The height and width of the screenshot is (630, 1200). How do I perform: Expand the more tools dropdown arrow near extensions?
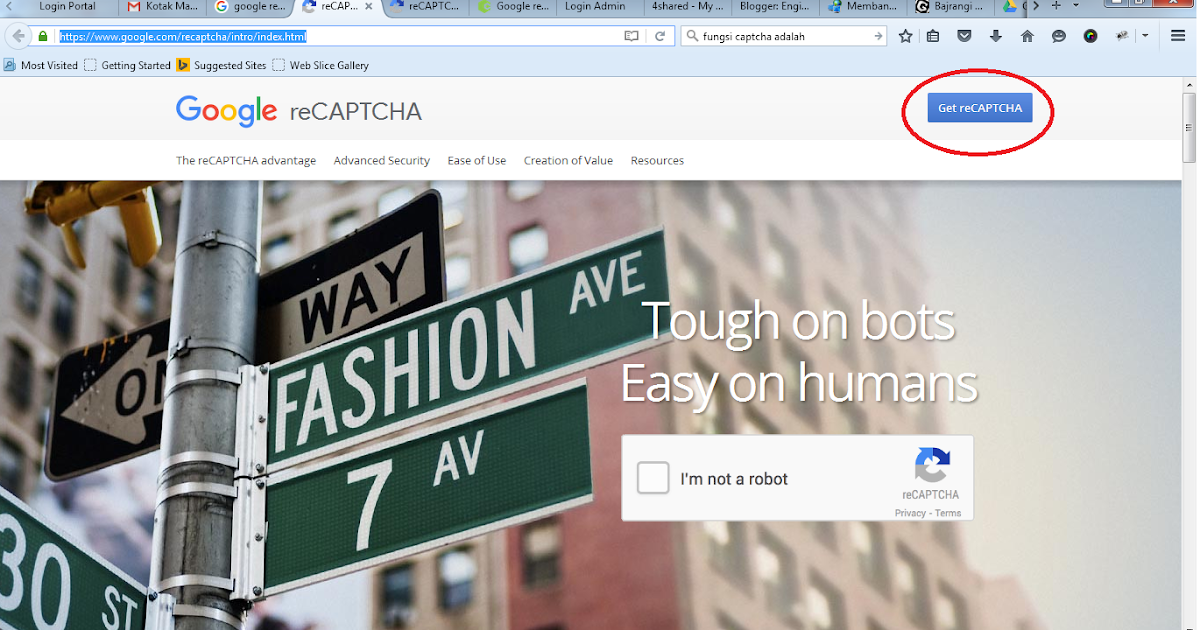click(x=1144, y=36)
